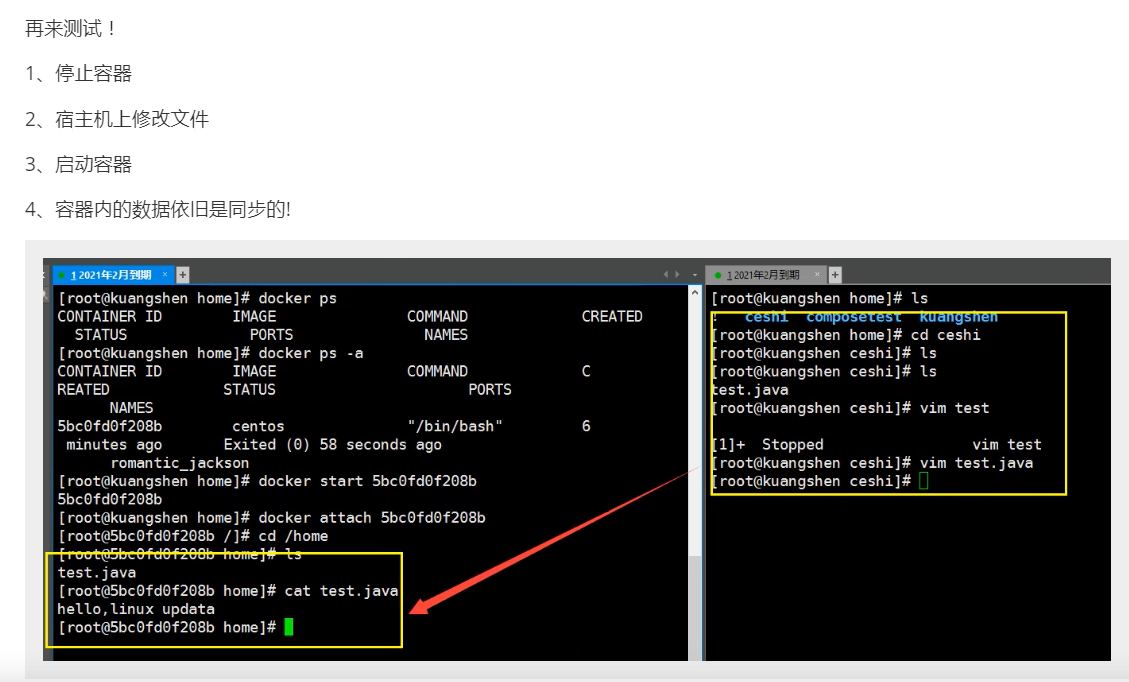Click the 'REATED' wrapped header text
The width and height of the screenshot is (1129, 682).
pos(84,390)
